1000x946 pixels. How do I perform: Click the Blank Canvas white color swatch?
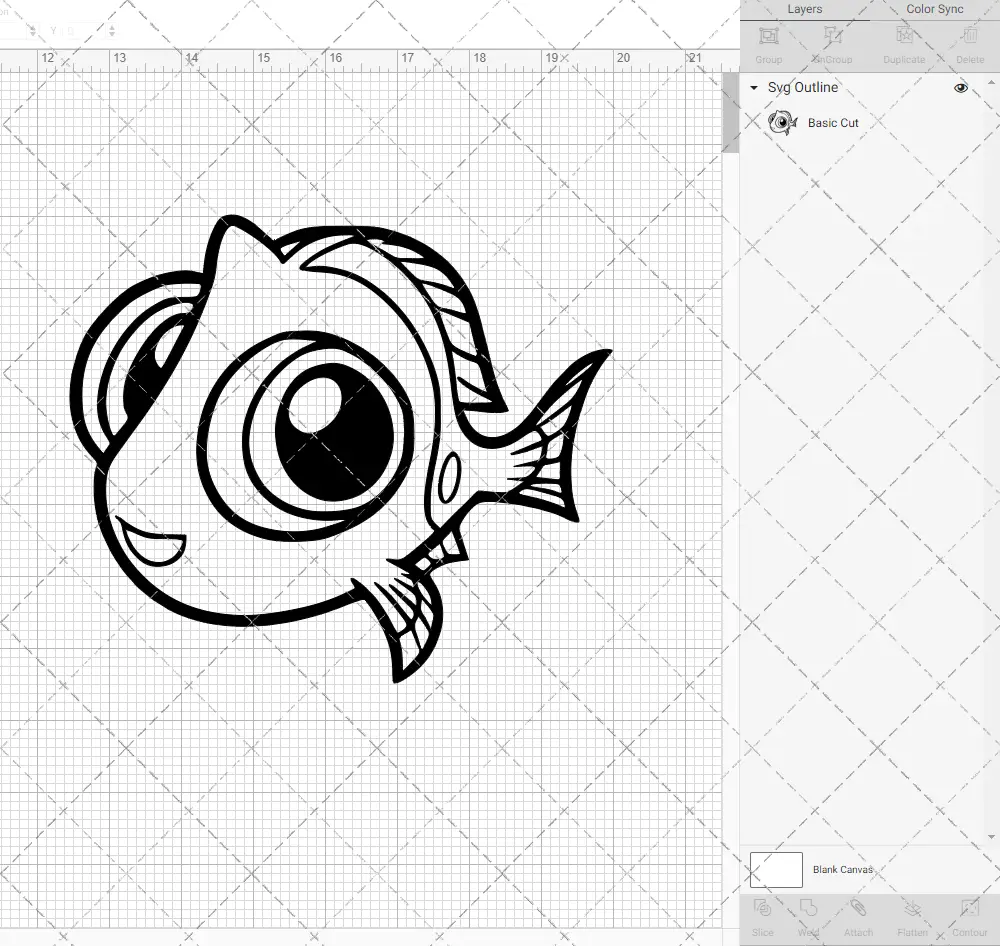point(776,869)
